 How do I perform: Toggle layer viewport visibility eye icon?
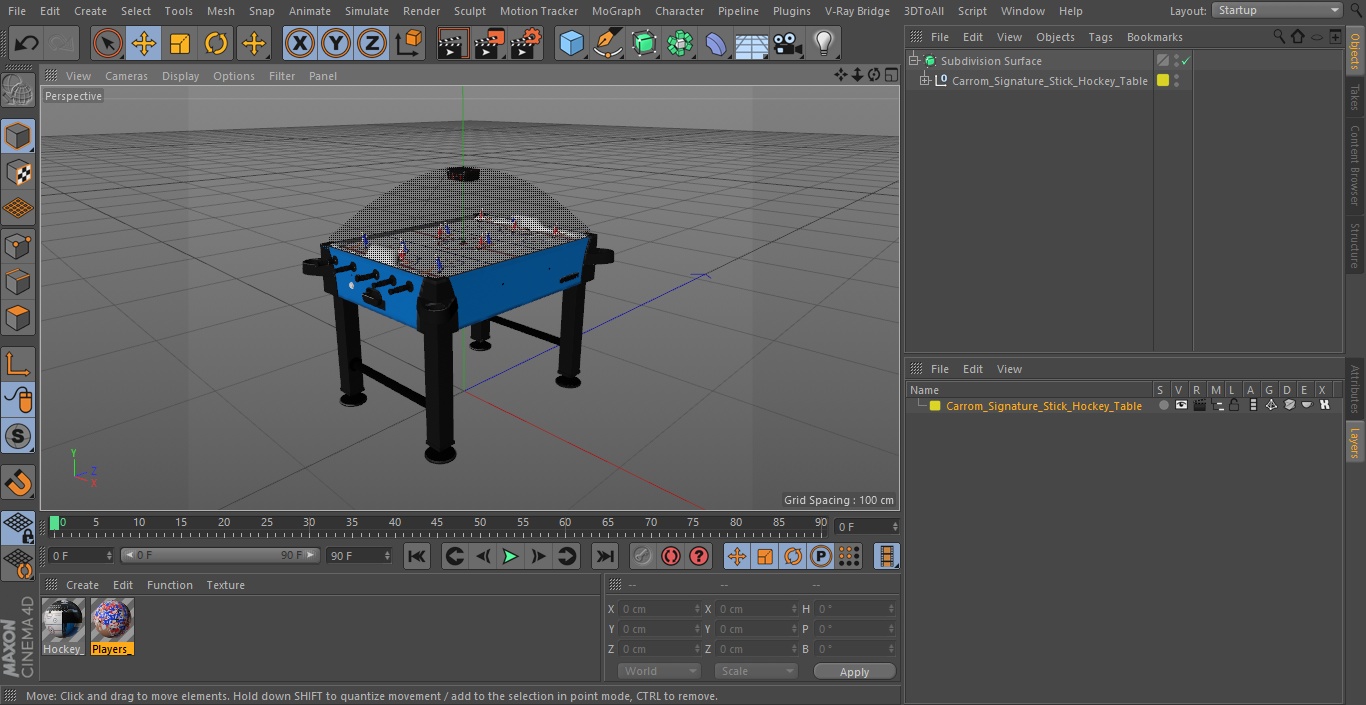coord(1181,405)
